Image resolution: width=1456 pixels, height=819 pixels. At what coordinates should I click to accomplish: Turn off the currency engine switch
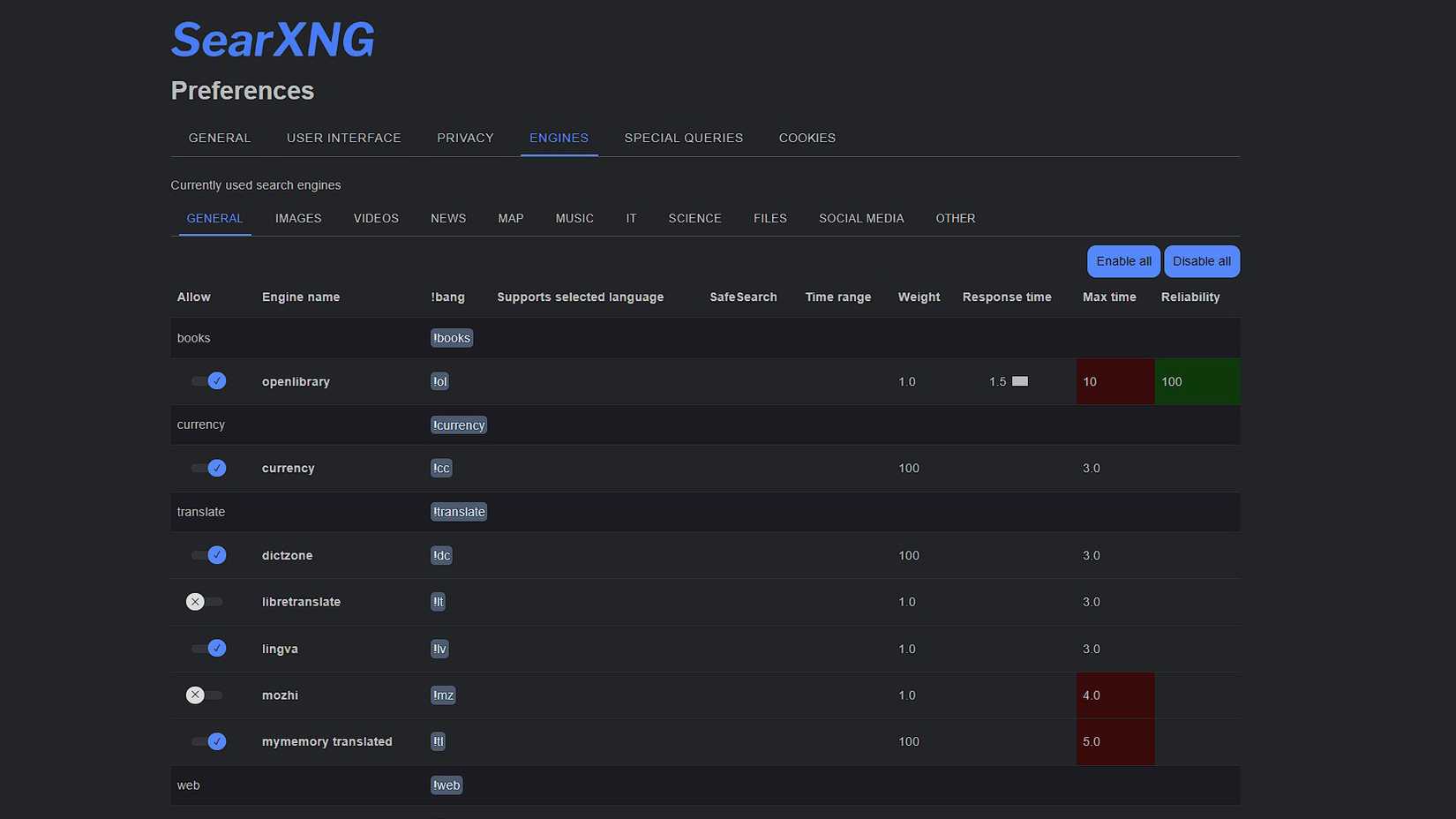click(208, 468)
